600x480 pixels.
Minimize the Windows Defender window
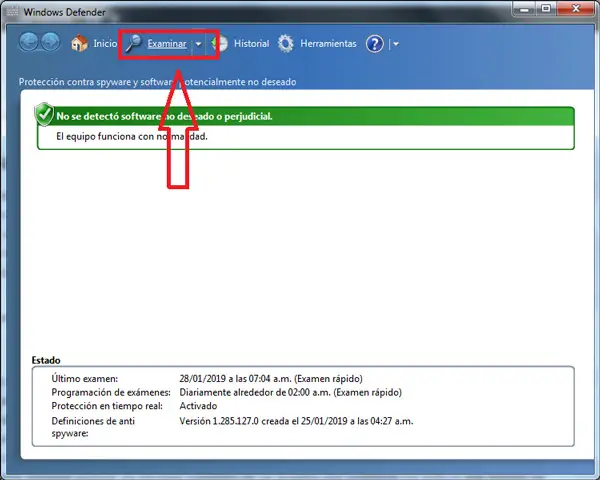coord(524,8)
